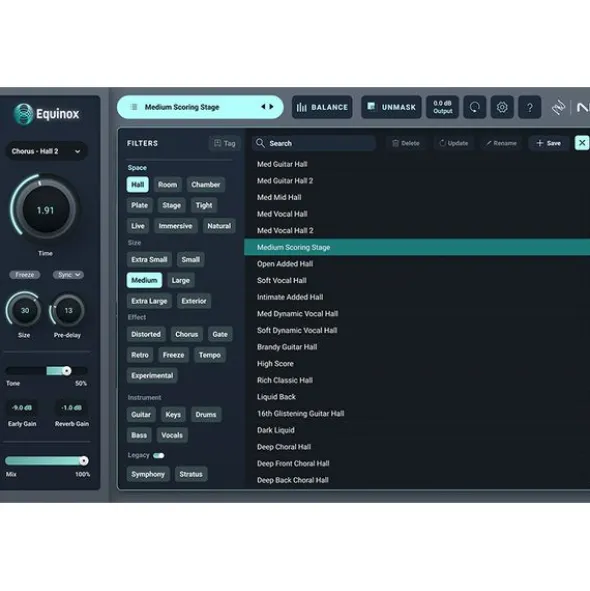This screenshot has width=590, height=591.
Task: Toggle the Immersive space filter
Action: coord(175,226)
